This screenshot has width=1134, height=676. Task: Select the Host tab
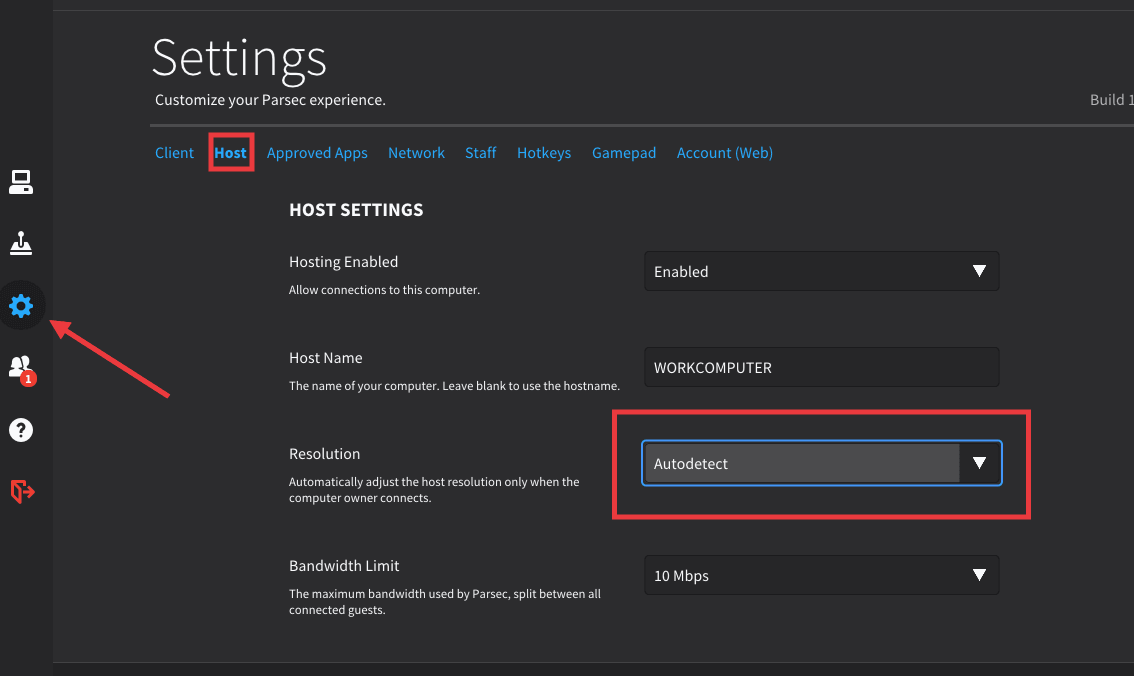(x=230, y=153)
